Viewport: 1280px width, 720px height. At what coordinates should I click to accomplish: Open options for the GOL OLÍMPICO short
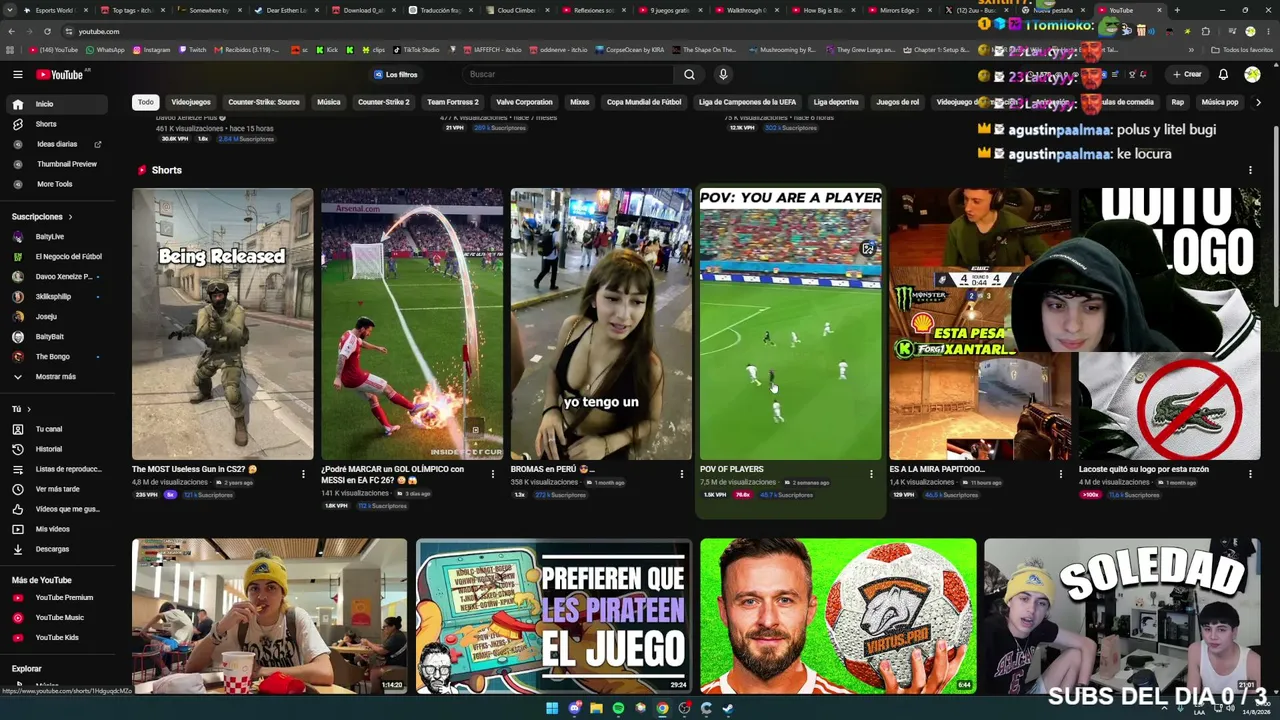[x=492, y=474]
